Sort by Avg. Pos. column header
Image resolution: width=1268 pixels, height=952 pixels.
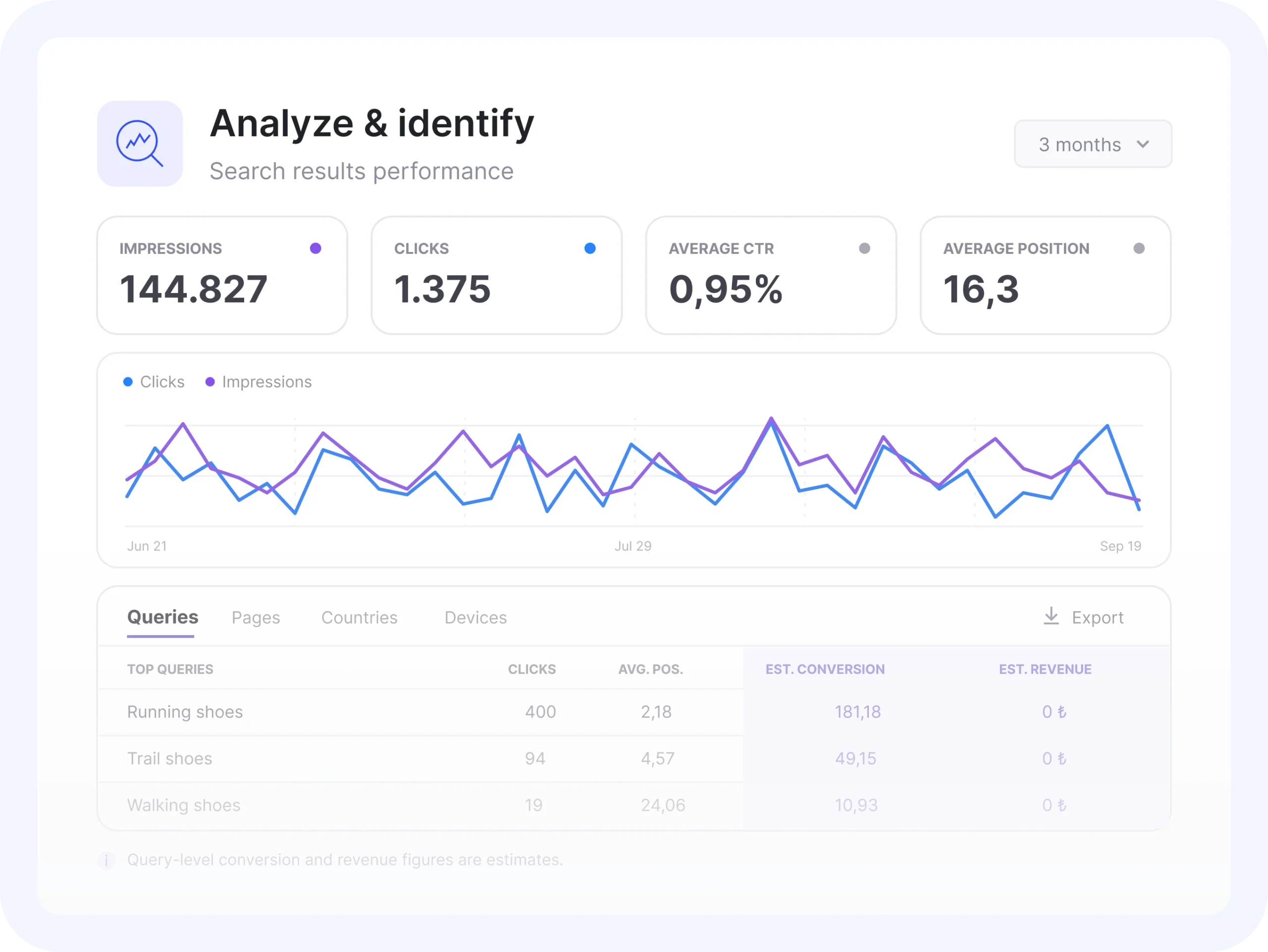(x=651, y=669)
